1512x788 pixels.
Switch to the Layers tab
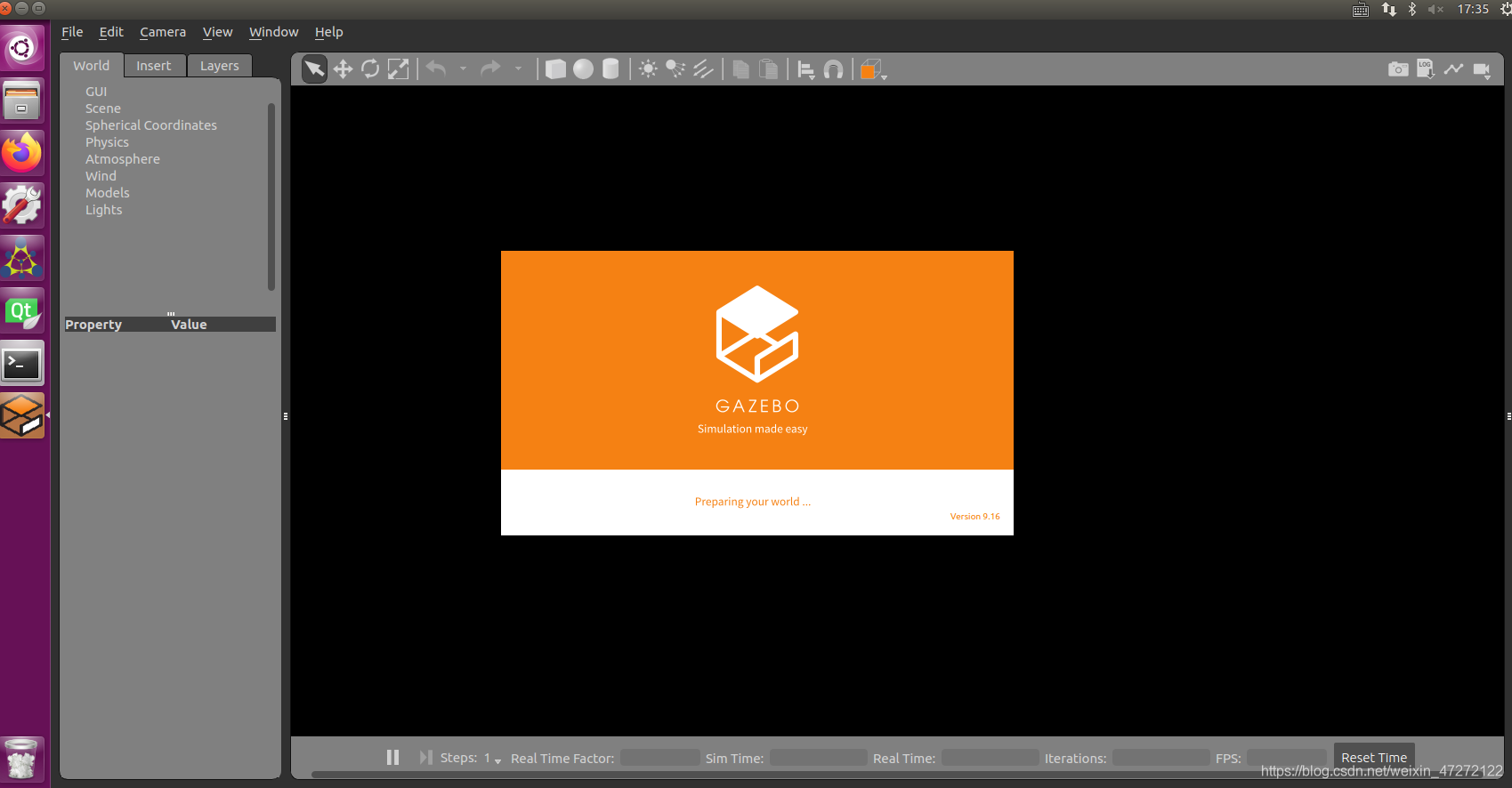click(220, 66)
